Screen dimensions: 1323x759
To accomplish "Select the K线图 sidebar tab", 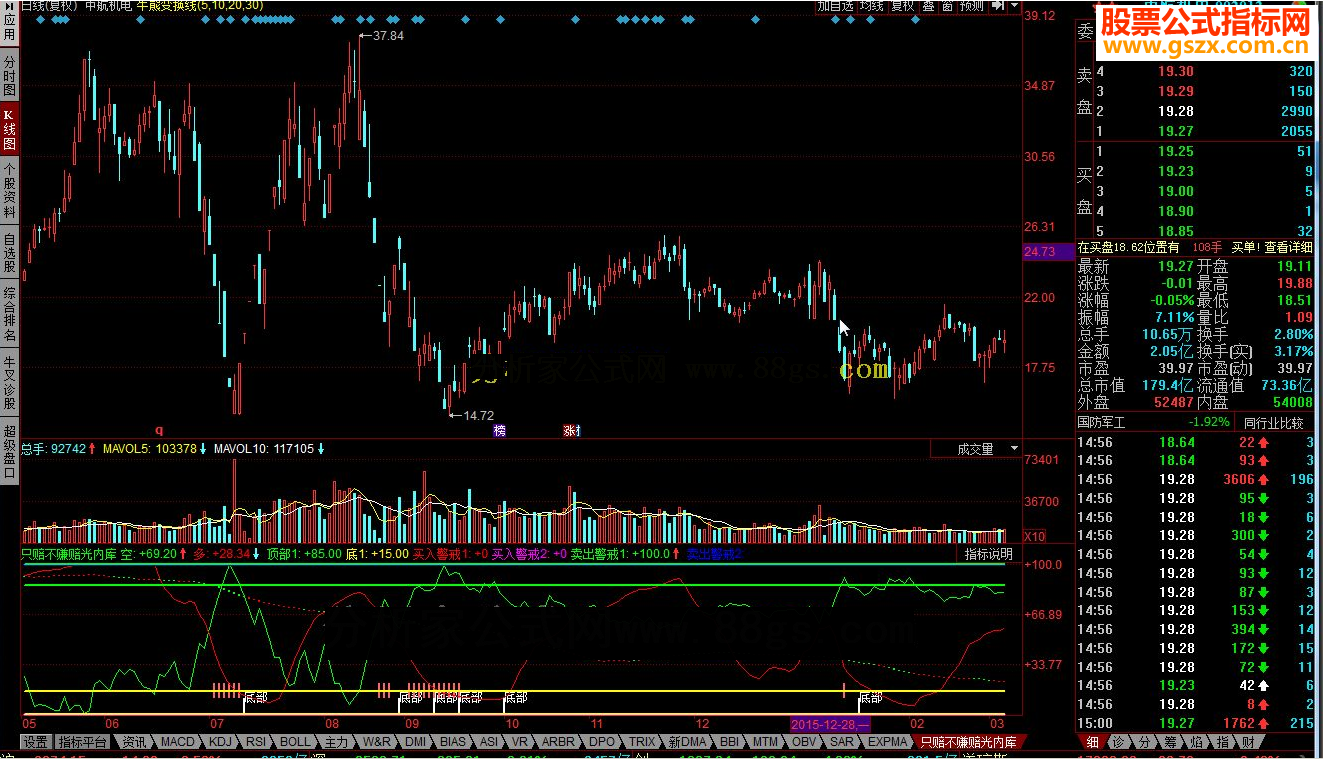I will pos(9,127).
